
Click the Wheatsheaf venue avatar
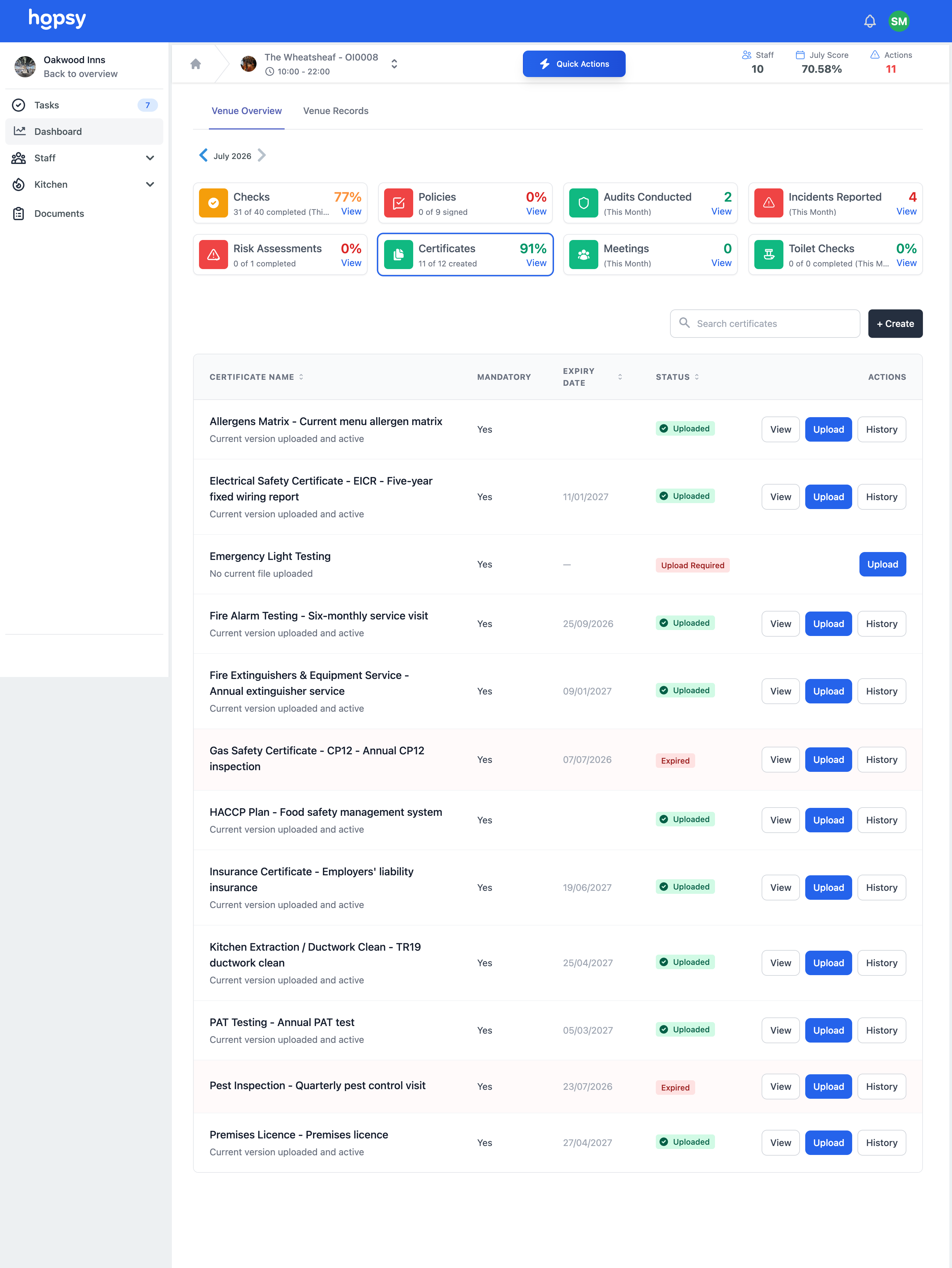(248, 63)
